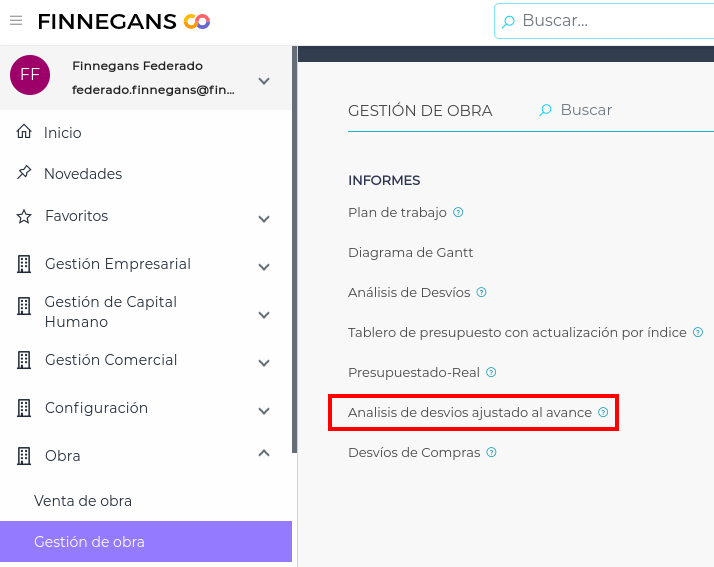Open the user account dropdown arrow

coord(264,80)
